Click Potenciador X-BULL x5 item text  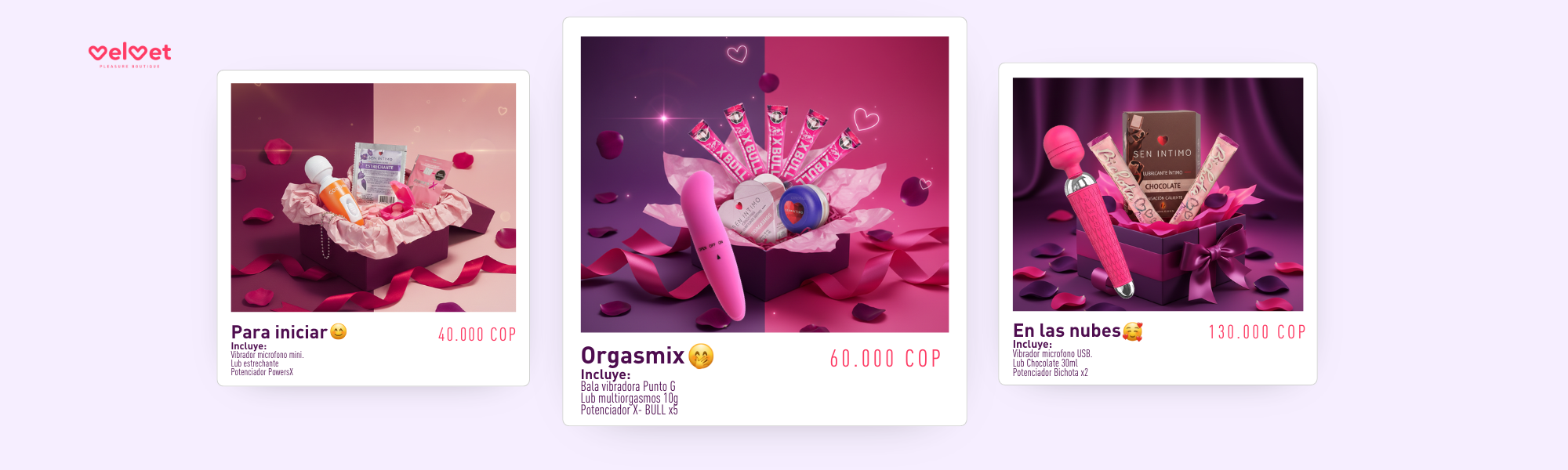point(629,410)
